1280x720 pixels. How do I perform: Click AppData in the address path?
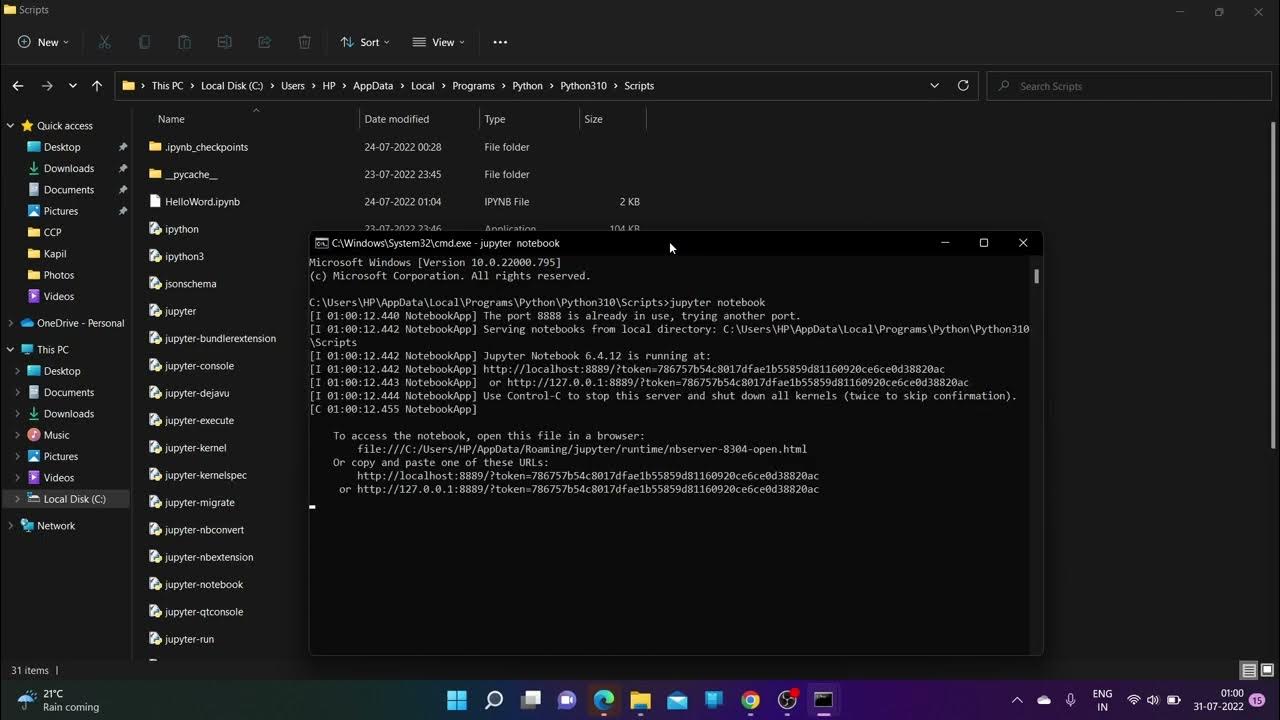373,86
